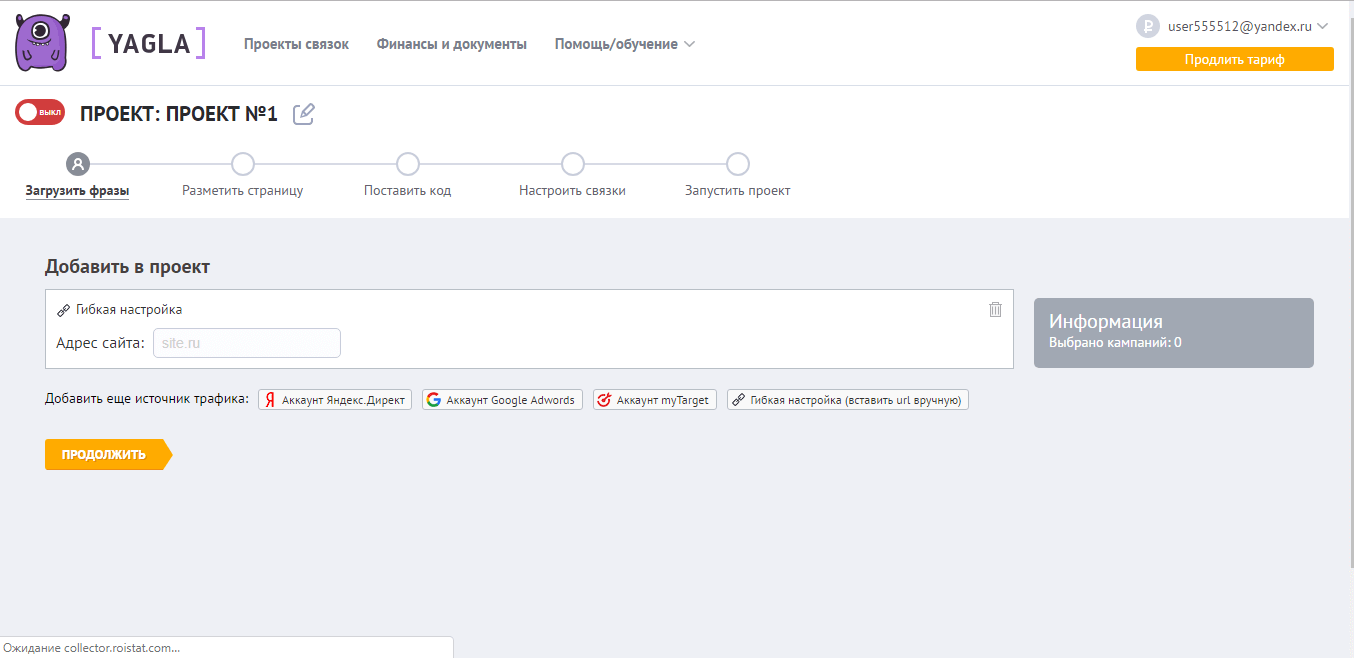The image size is (1354, 658).
Task: Click the Продолжить button
Action: click(105, 454)
